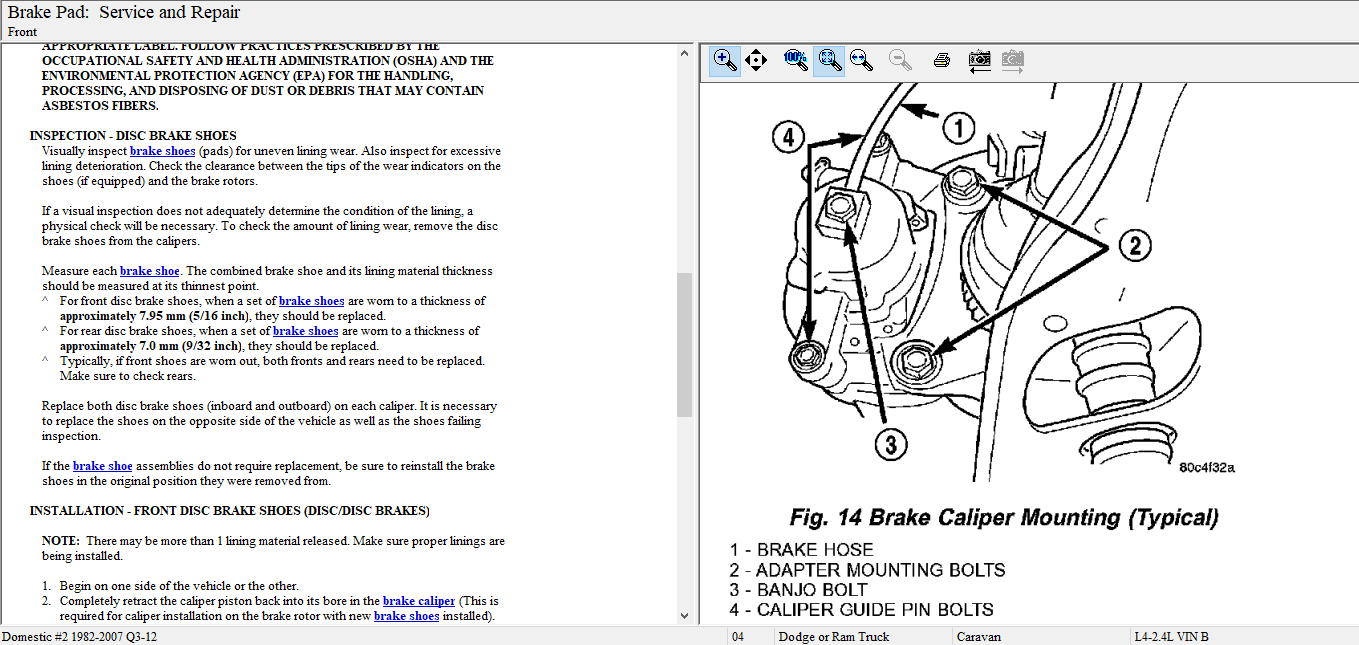Open the 'brake caliper' link

click(419, 601)
